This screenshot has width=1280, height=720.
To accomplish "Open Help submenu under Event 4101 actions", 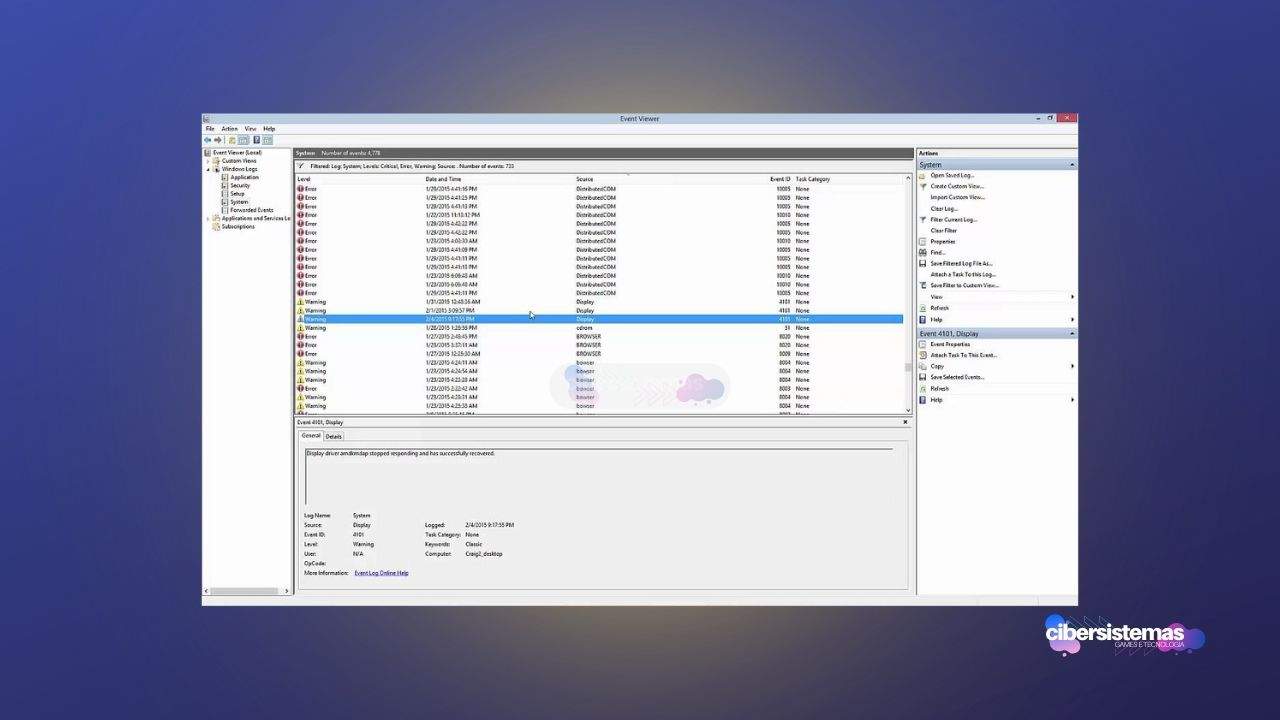I will tap(1072, 399).
